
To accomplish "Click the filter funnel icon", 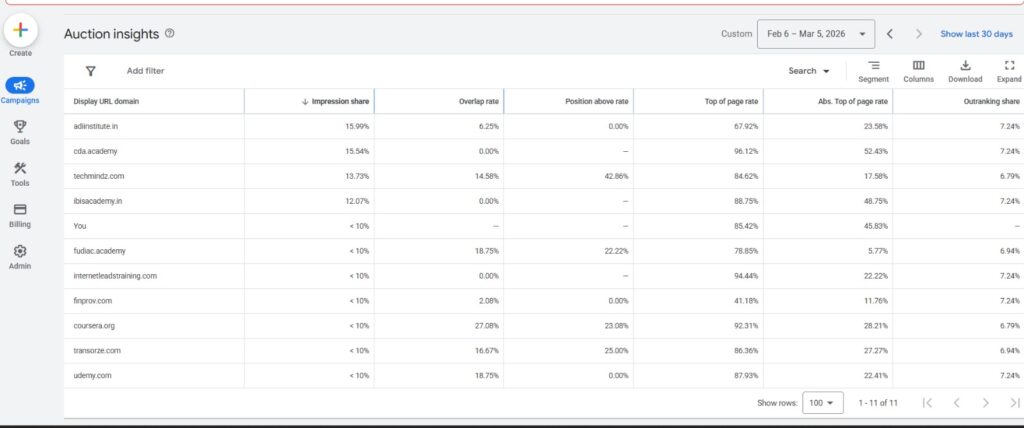I will tap(91, 71).
